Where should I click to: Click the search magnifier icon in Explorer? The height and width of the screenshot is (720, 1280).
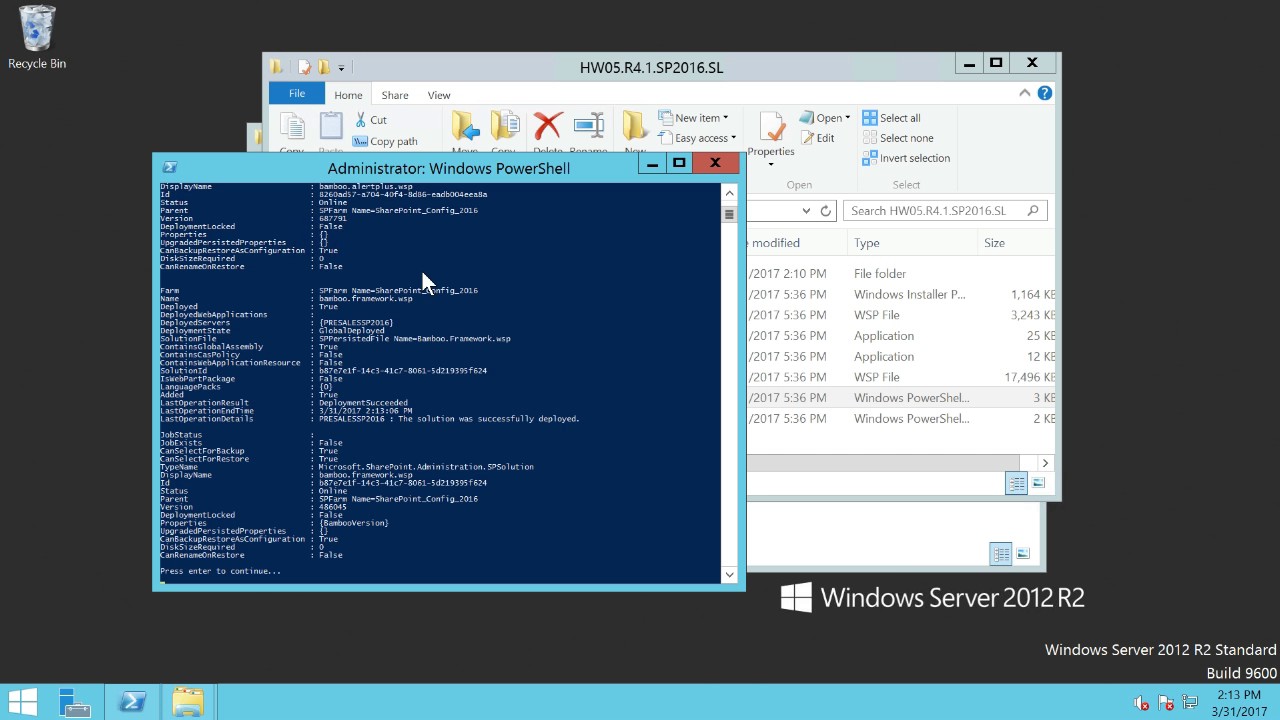1033,210
